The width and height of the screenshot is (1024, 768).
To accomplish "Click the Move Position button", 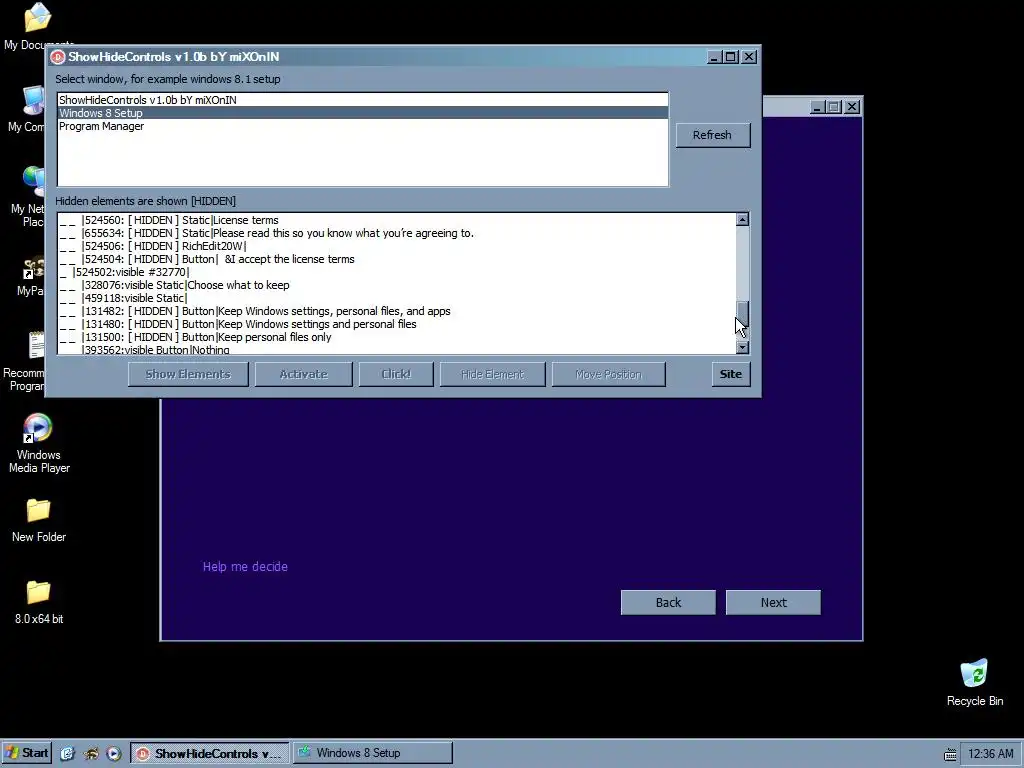I will click(609, 374).
